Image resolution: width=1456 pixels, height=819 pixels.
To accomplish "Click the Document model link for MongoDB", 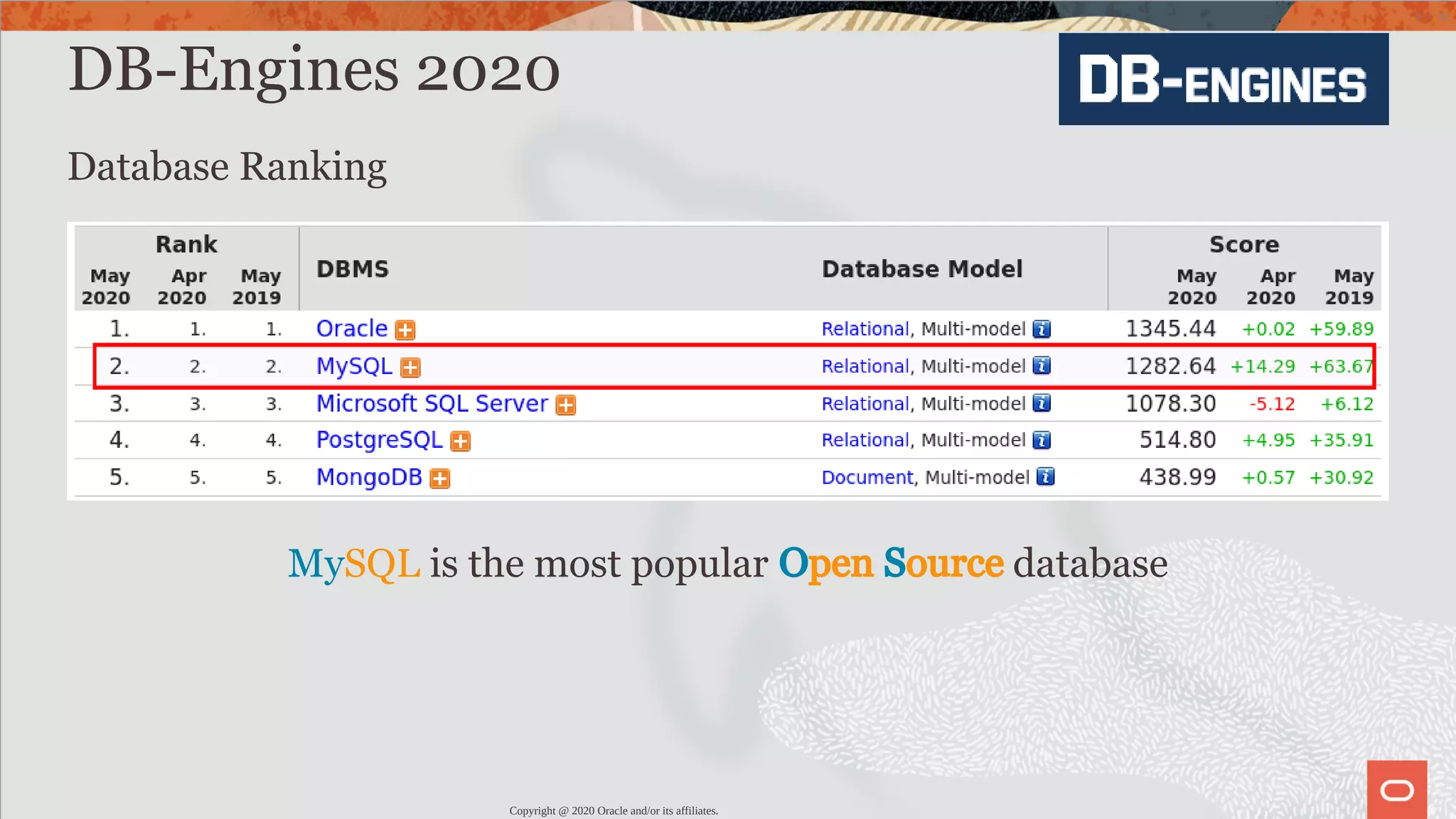I will point(867,477).
